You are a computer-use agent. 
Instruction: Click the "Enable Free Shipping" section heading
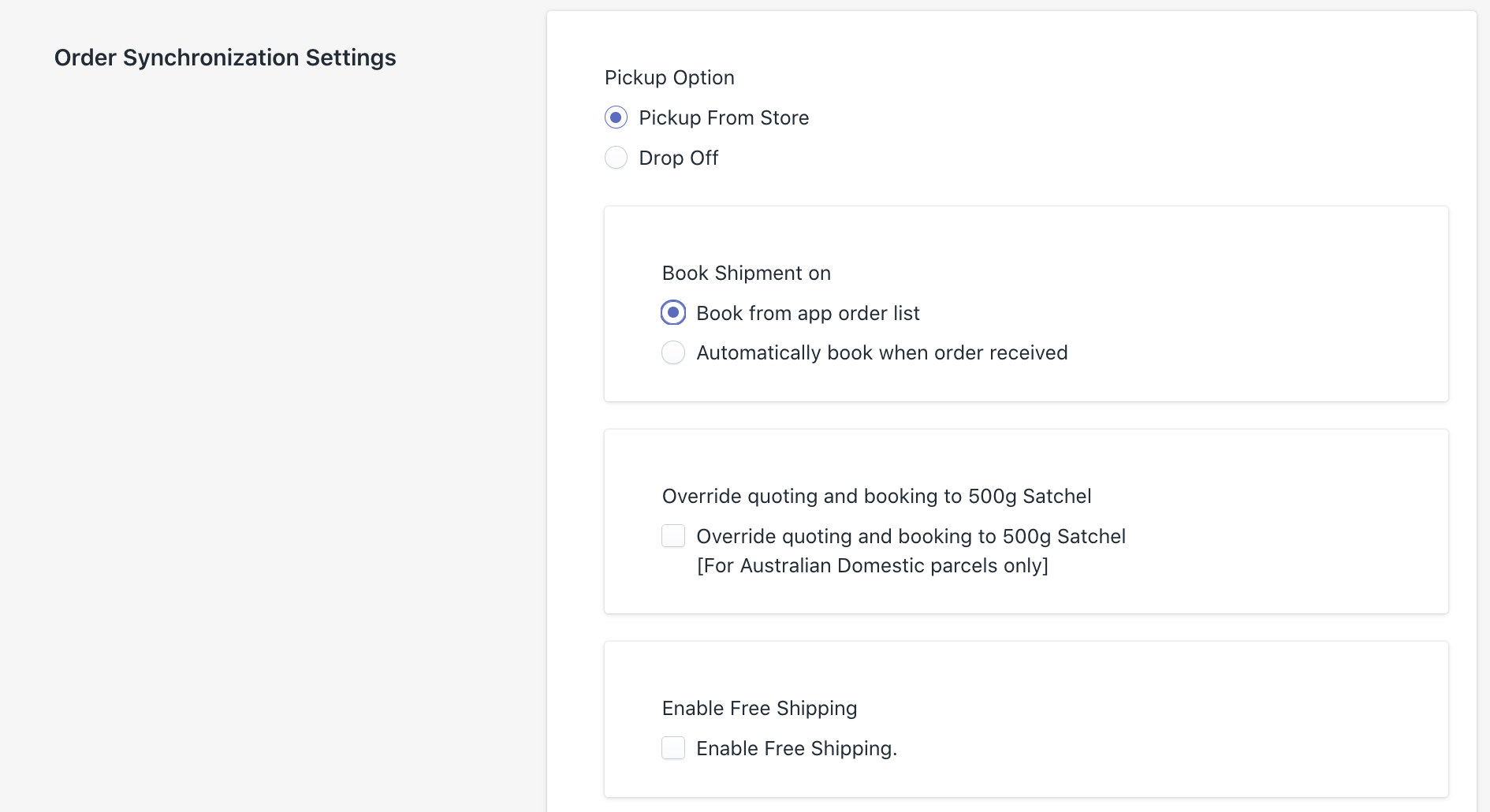point(759,707)
